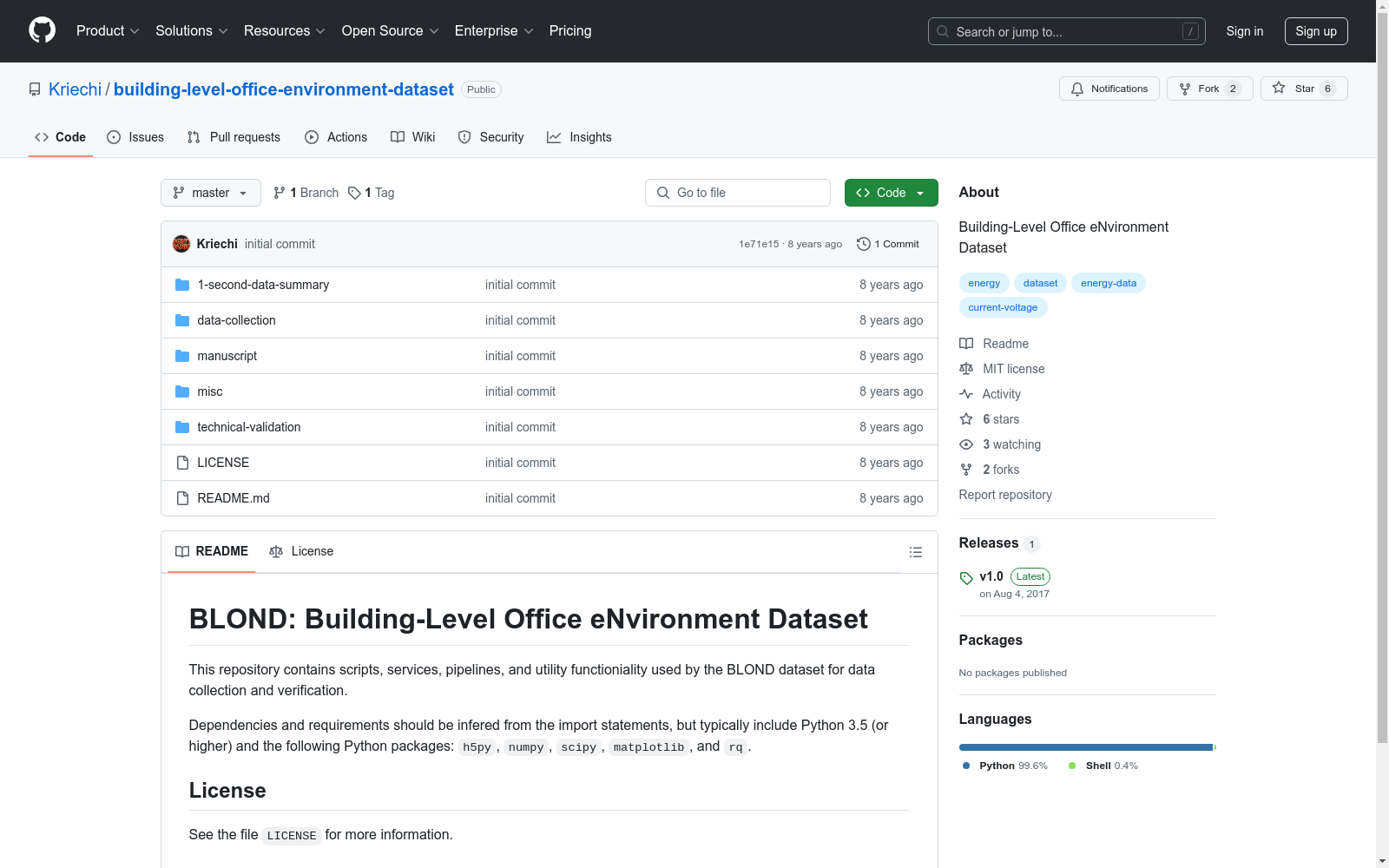Click the LICENSE file icon

pos(182,463)
